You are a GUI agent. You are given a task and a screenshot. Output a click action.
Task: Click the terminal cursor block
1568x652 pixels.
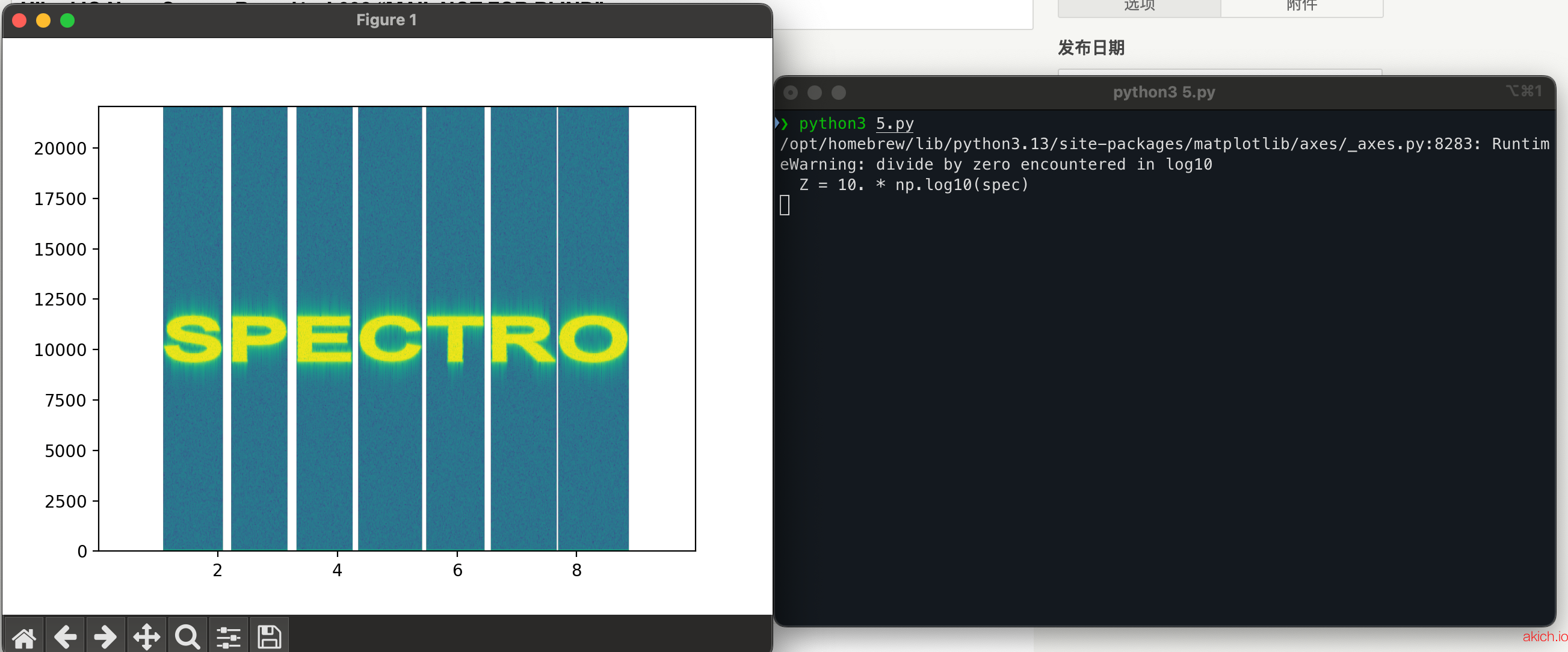point(785,206)
